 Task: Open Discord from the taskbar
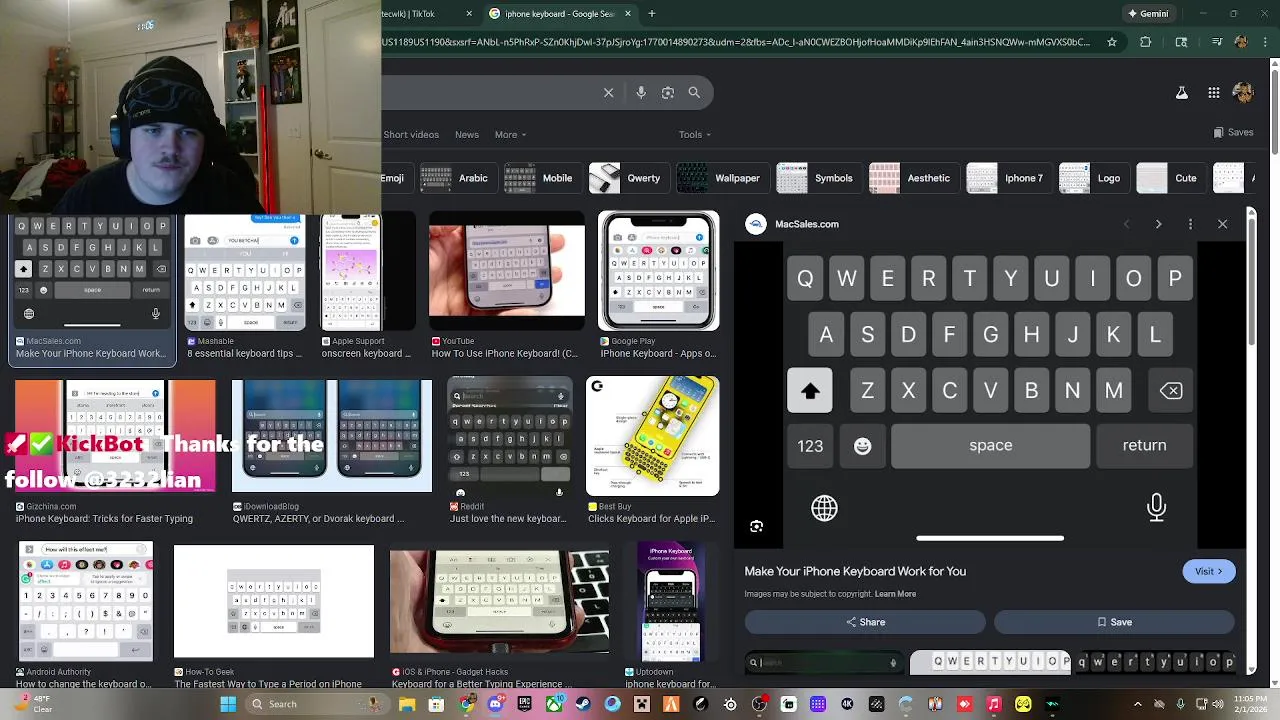(495, 704)
